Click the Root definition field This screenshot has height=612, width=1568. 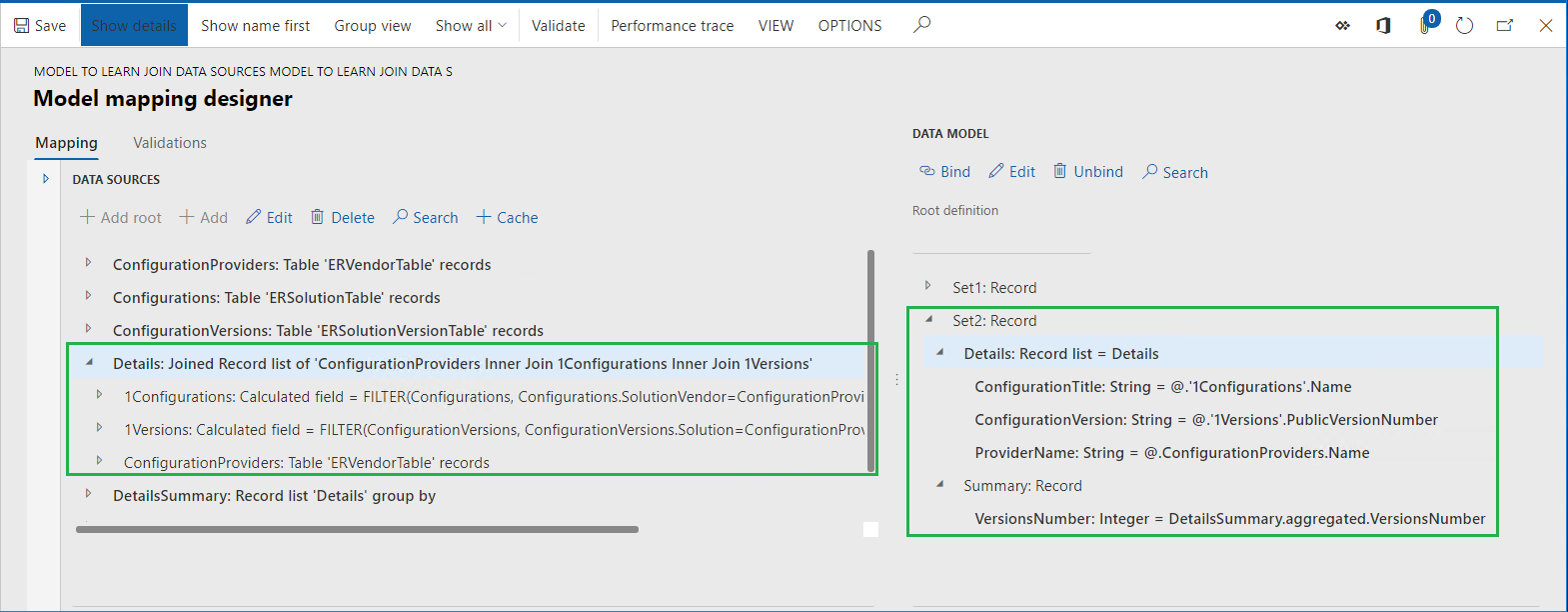point(1001,240)
